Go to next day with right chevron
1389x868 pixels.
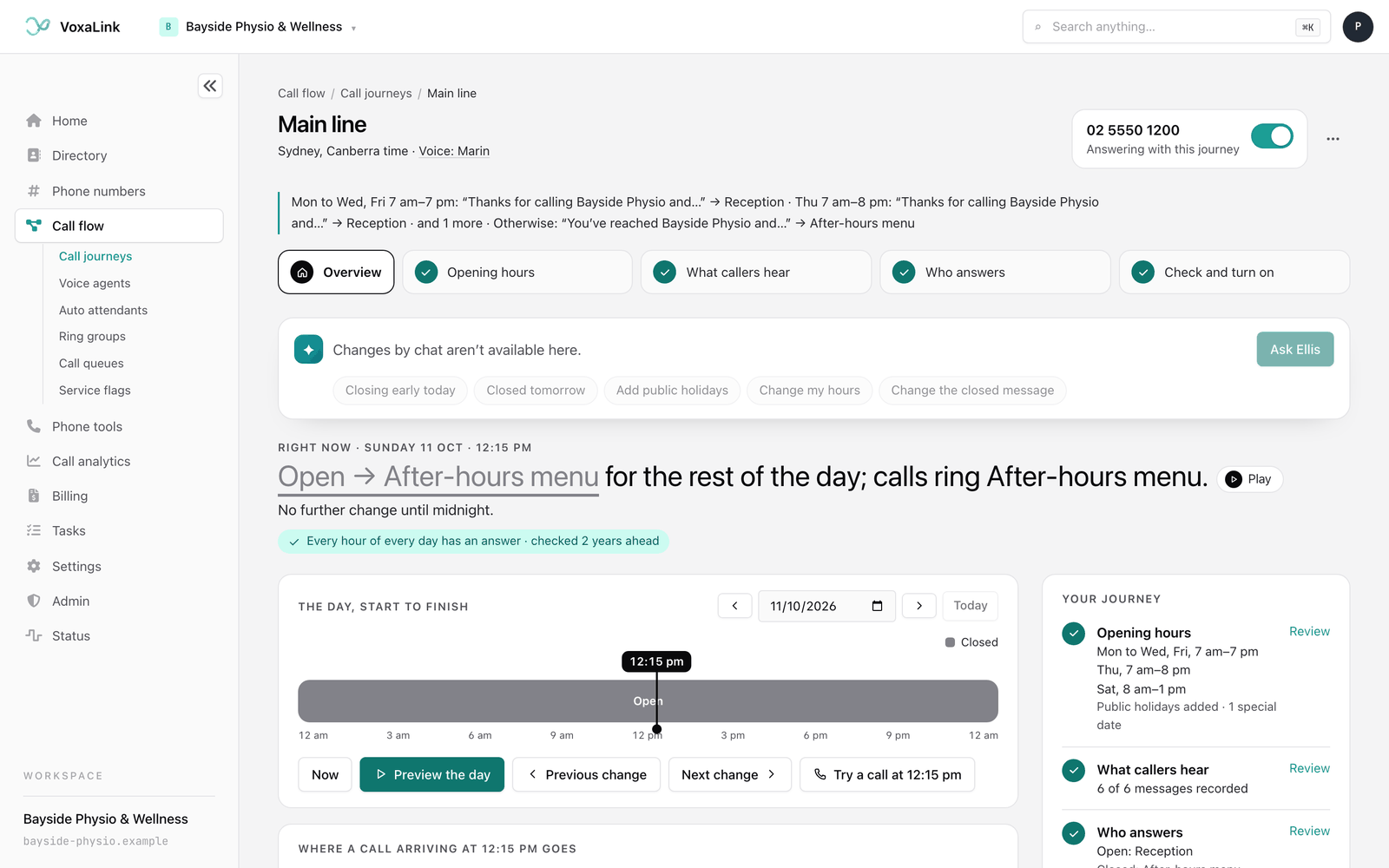tap(919, 606)
